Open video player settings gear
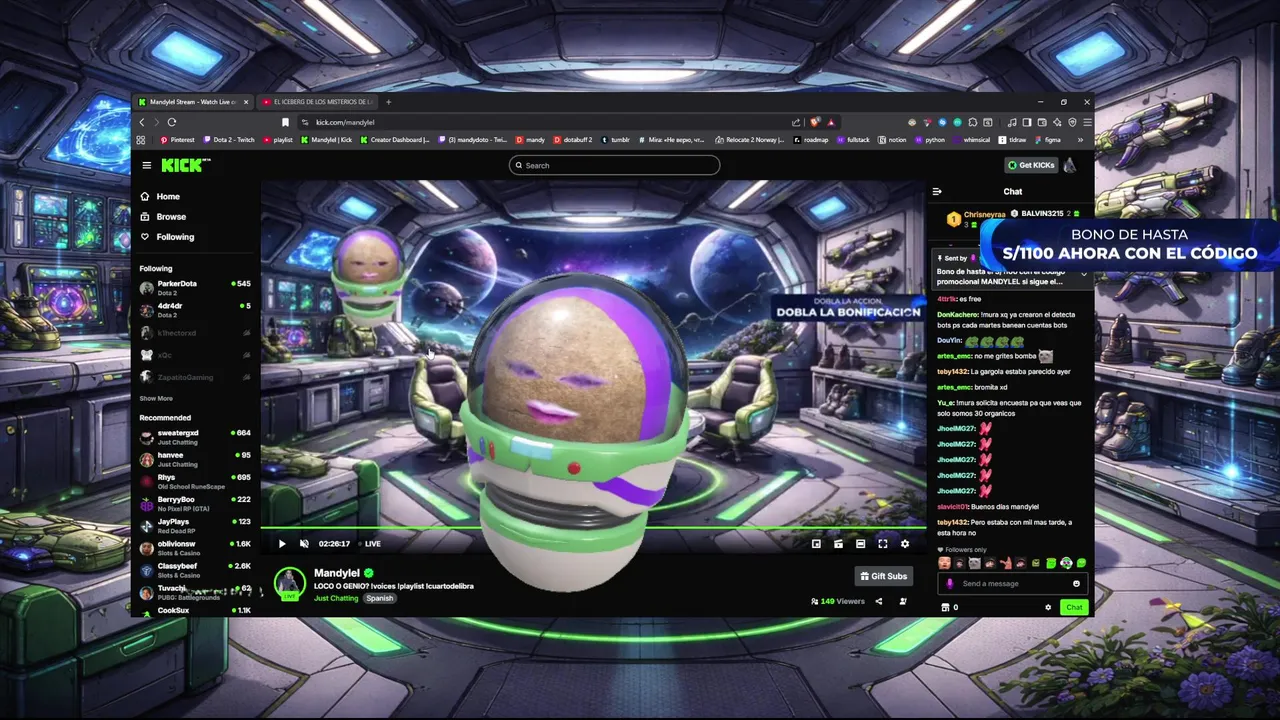The image size is (1280, 720). [905, 544]
